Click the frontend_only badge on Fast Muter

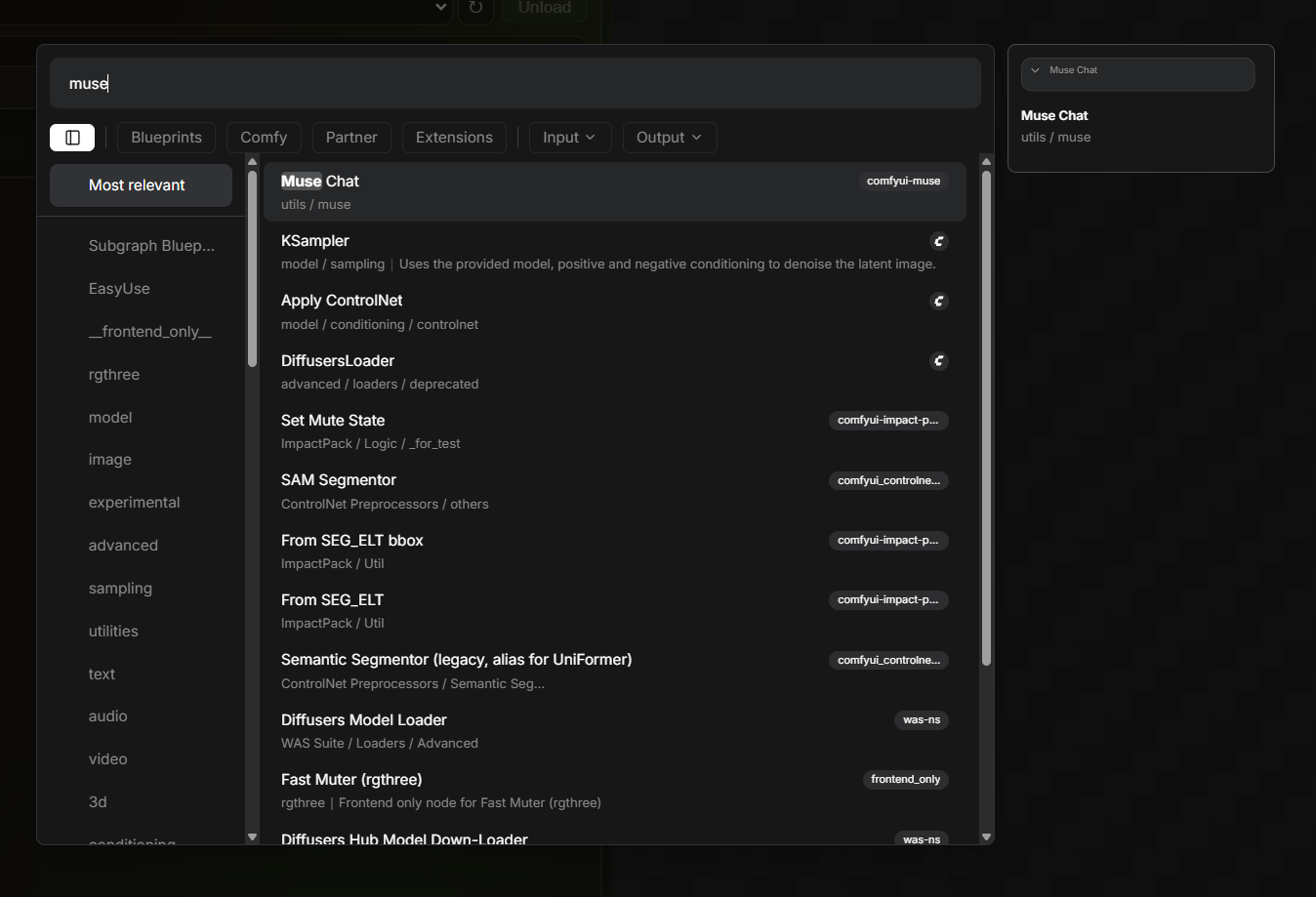(x=906, y=780)
